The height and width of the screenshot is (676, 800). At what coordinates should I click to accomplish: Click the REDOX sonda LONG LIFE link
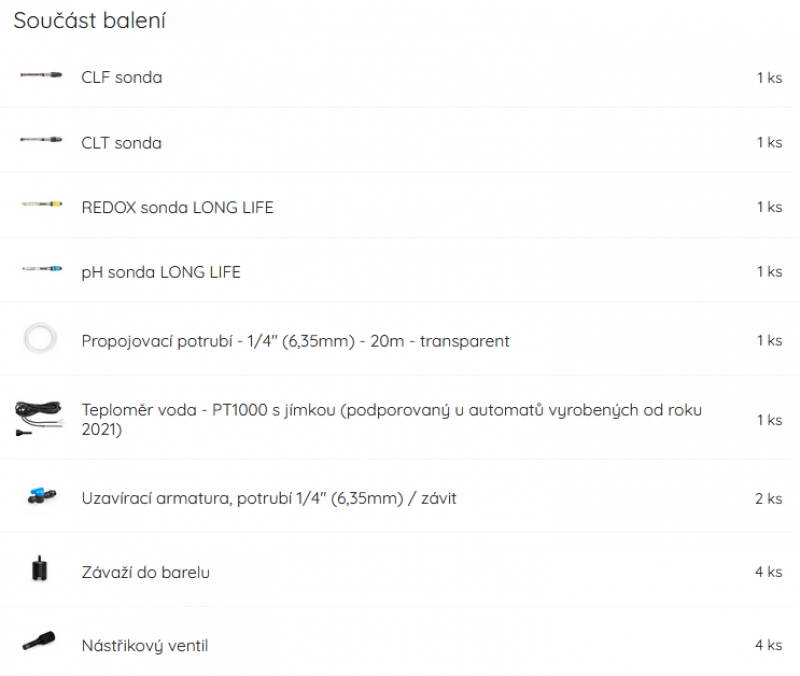pos(178,208)
